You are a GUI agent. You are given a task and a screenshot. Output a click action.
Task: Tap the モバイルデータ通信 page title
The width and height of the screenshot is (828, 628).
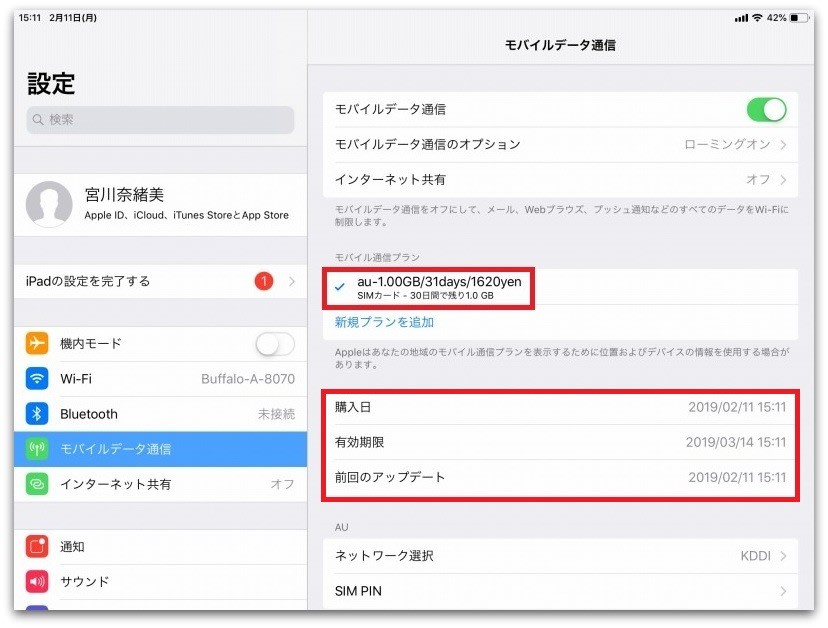pos(560,45)
